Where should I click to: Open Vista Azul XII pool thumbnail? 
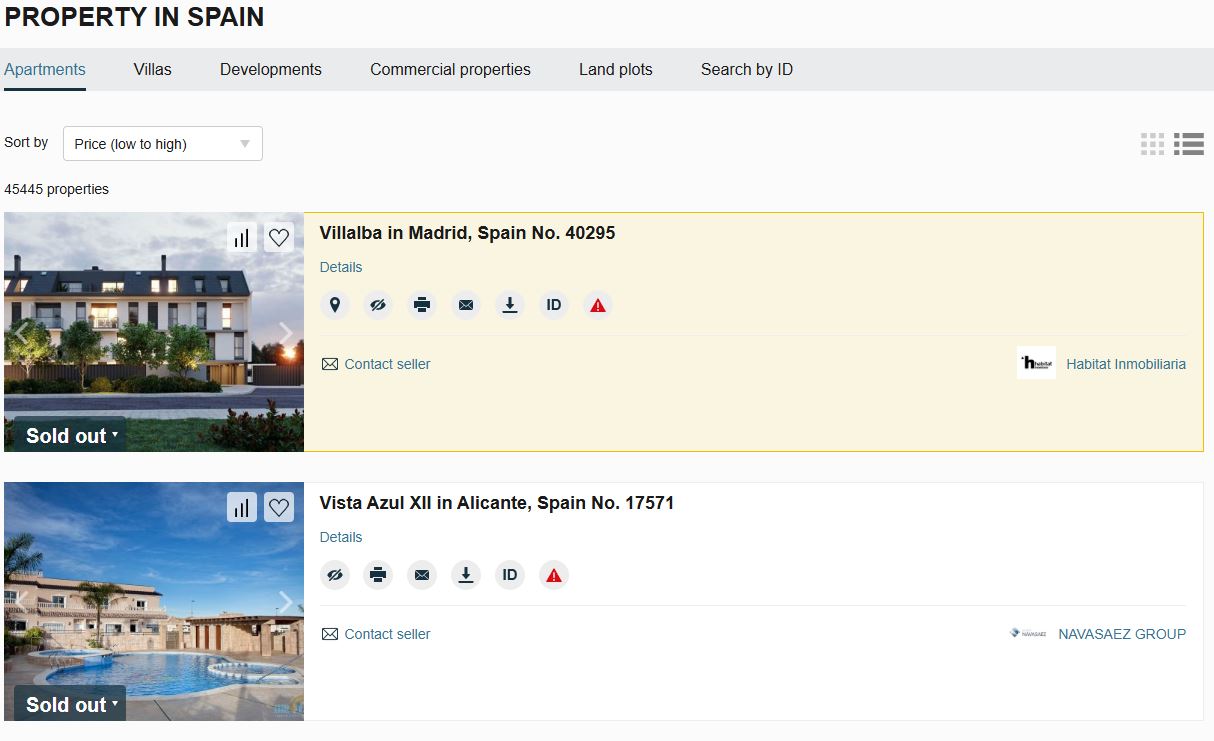(154, 602)
